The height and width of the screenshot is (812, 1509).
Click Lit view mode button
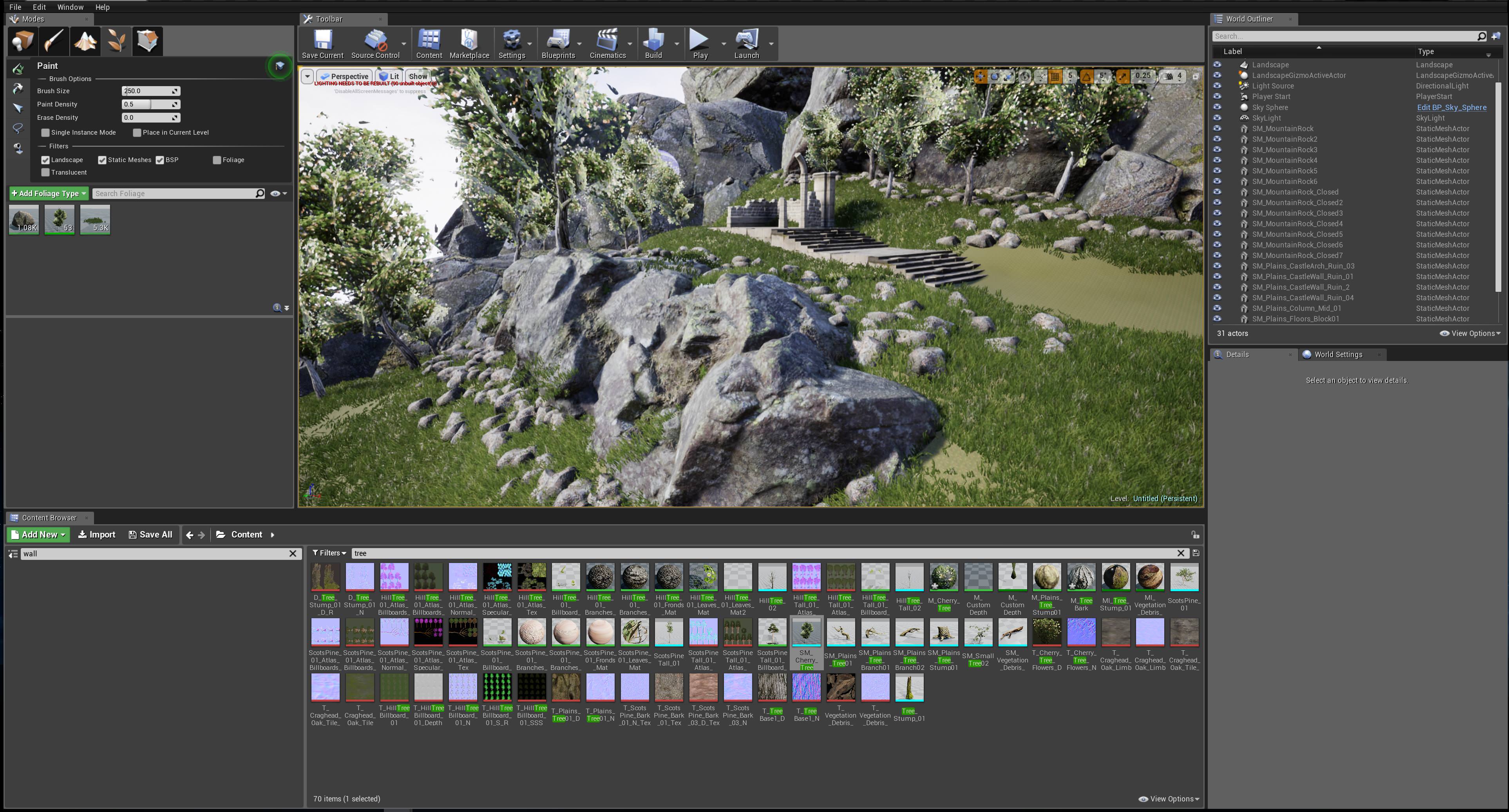[389, 77]
